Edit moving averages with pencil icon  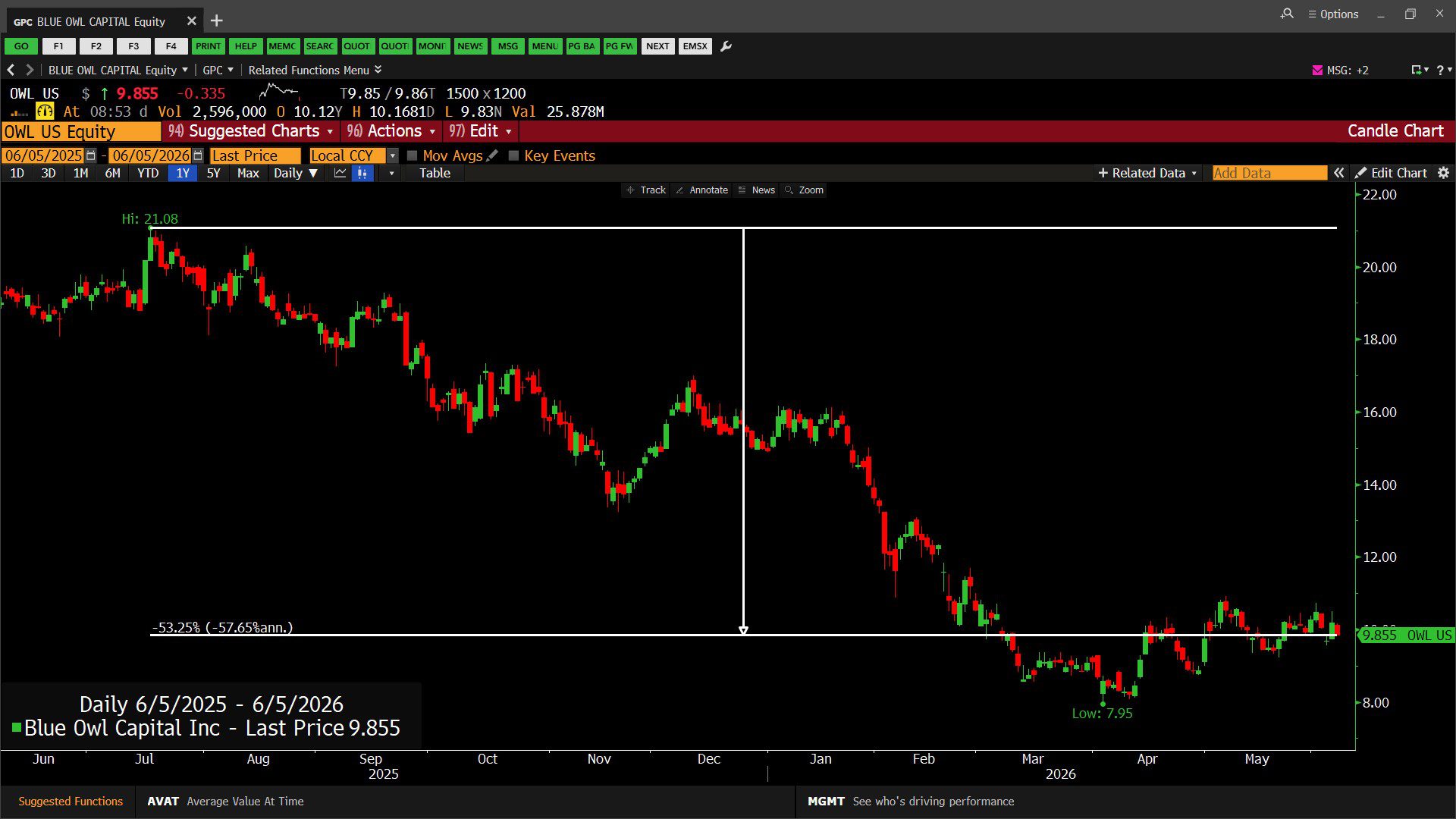[x=492, y=155]
